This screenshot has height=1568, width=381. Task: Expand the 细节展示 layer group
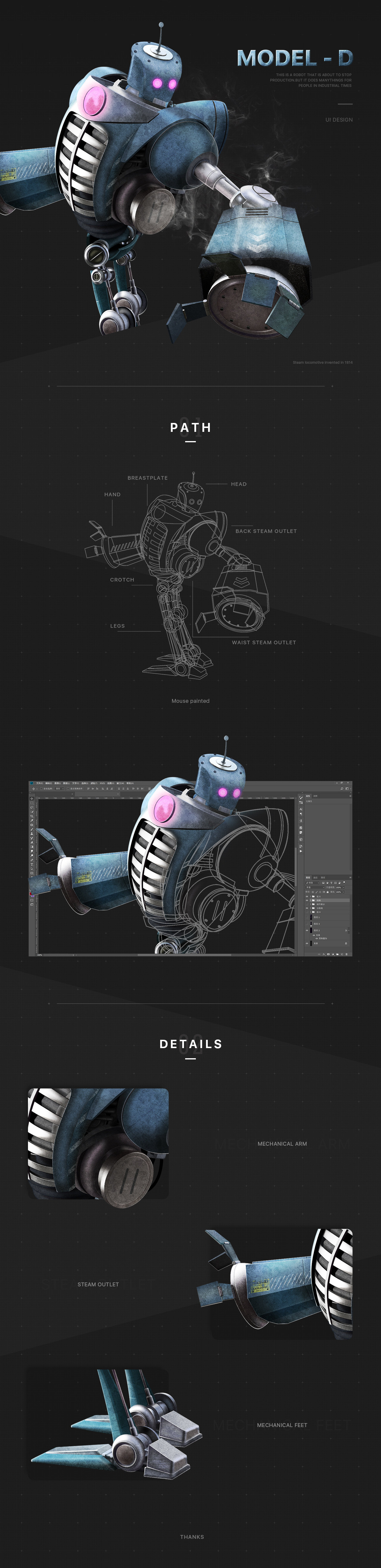[311, 904]
